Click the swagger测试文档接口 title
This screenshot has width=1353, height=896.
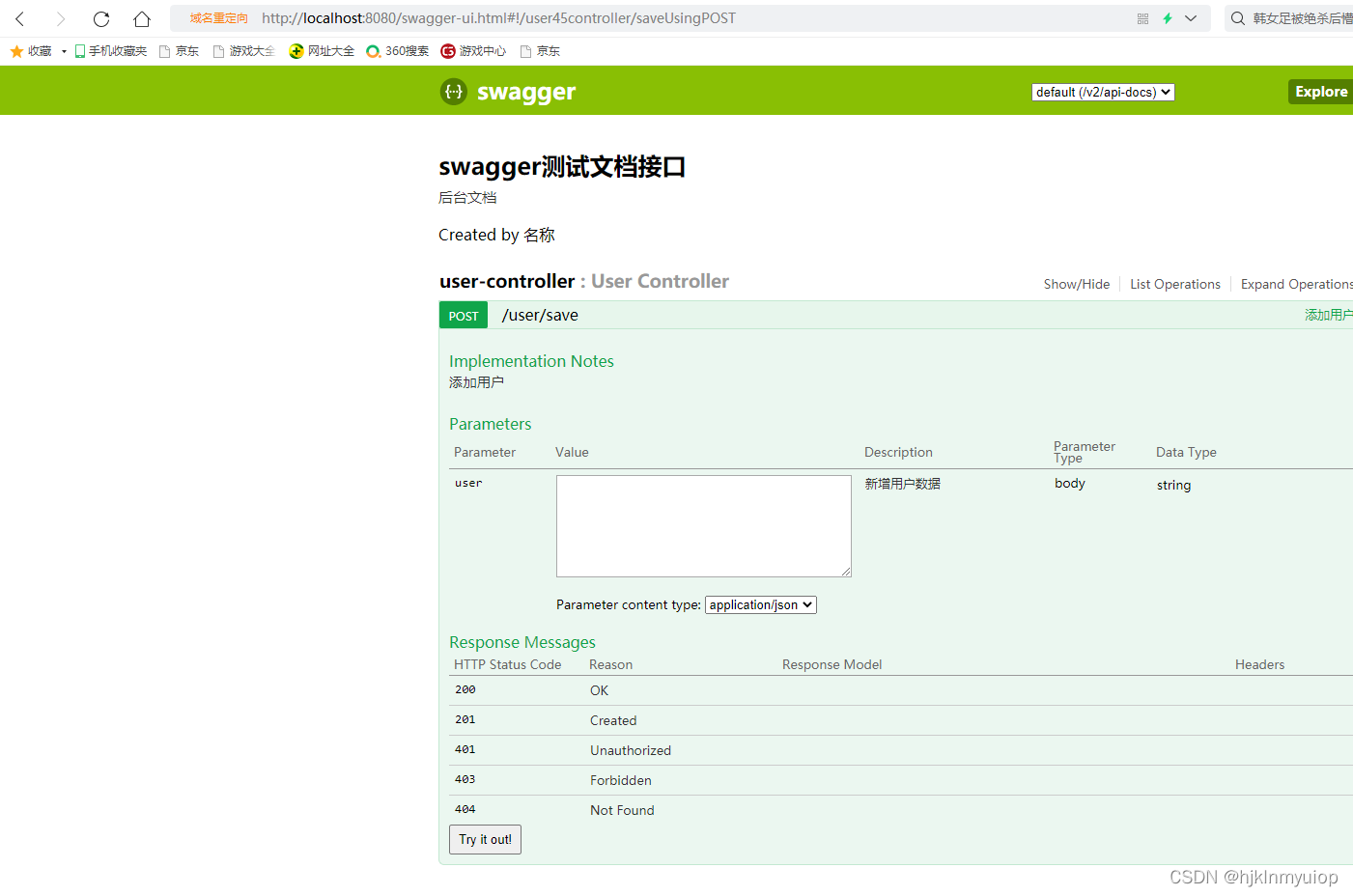click(562, 166)
